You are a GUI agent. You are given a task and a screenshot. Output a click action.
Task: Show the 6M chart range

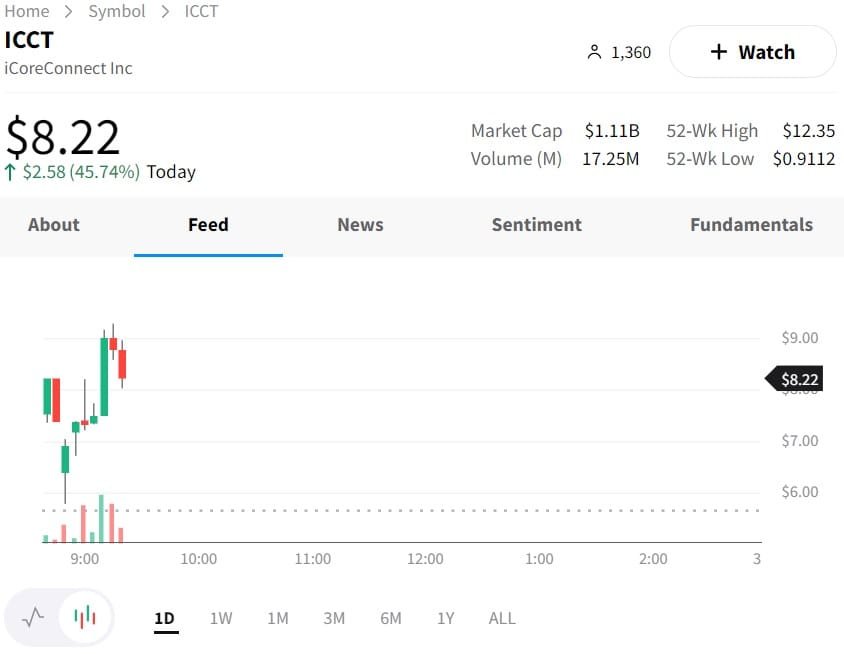tap(391, 618)
